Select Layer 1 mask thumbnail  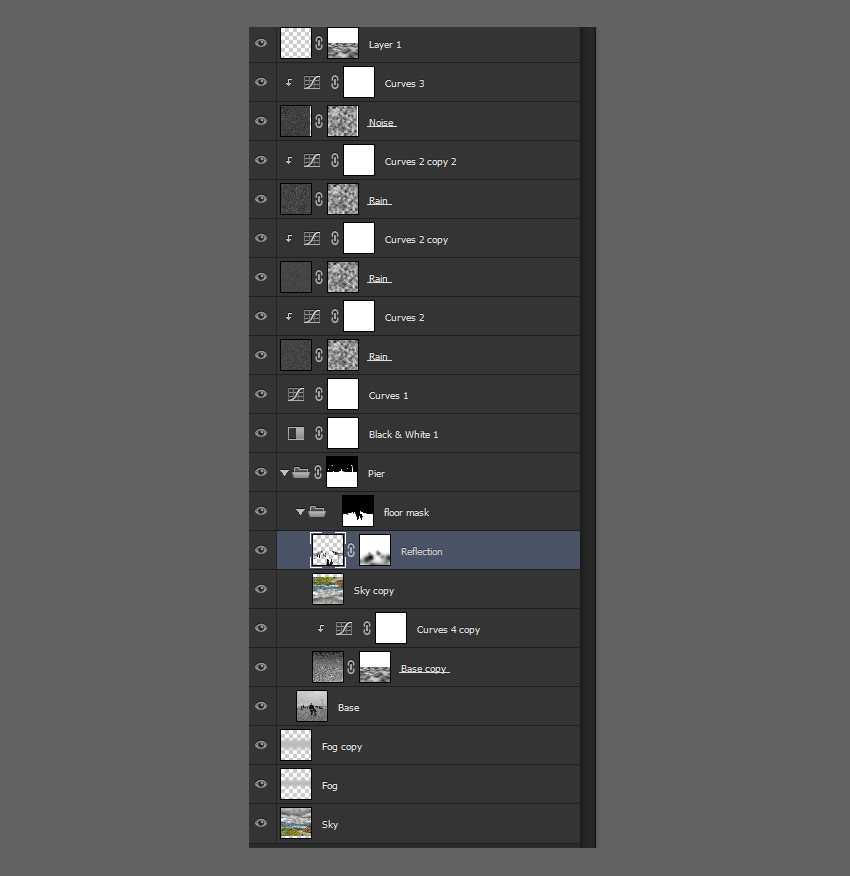(343, 44)
